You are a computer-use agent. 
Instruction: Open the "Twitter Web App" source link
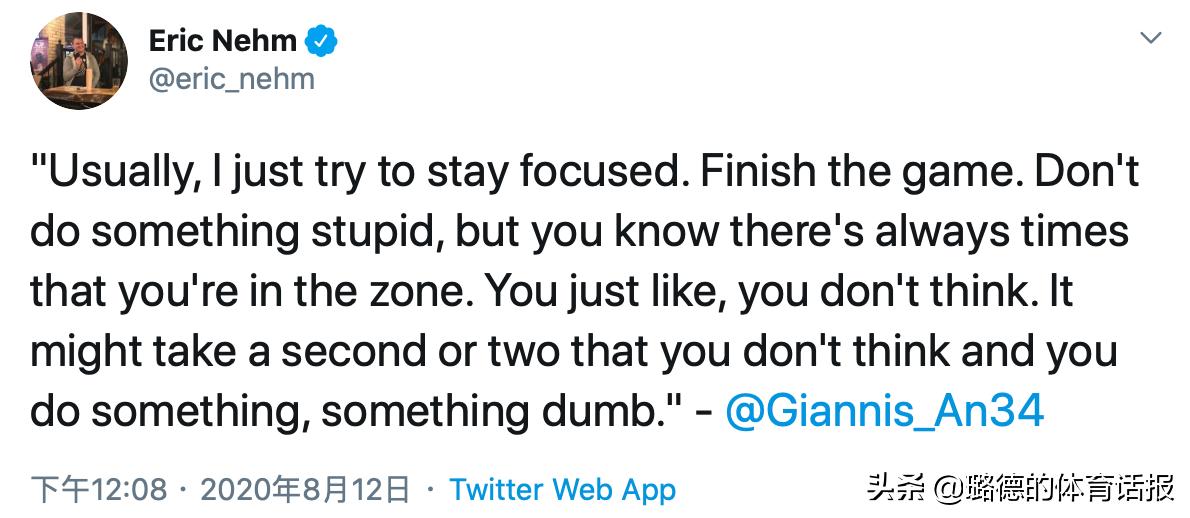pos(562,489)
